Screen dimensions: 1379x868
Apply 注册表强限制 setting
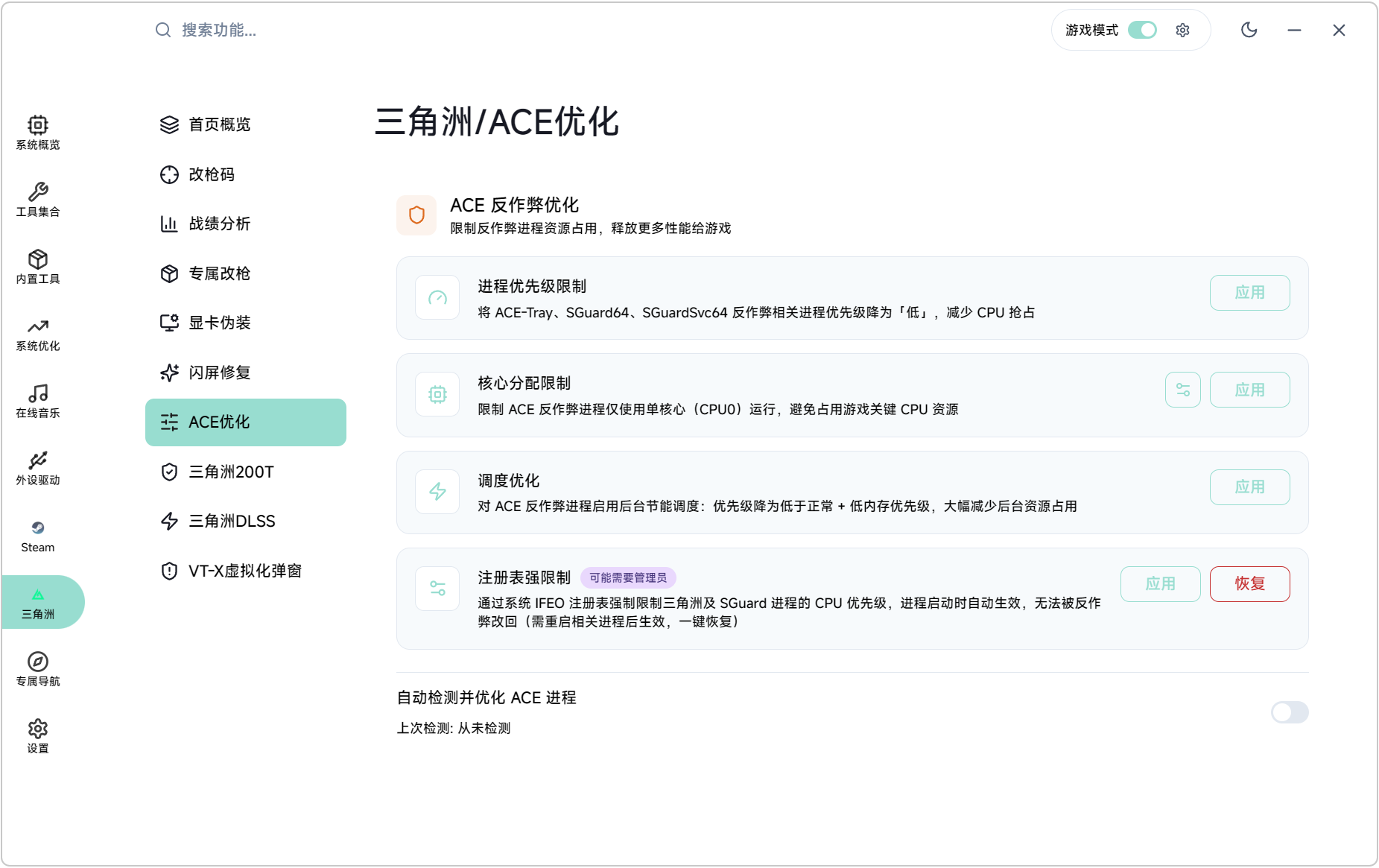1161,584
